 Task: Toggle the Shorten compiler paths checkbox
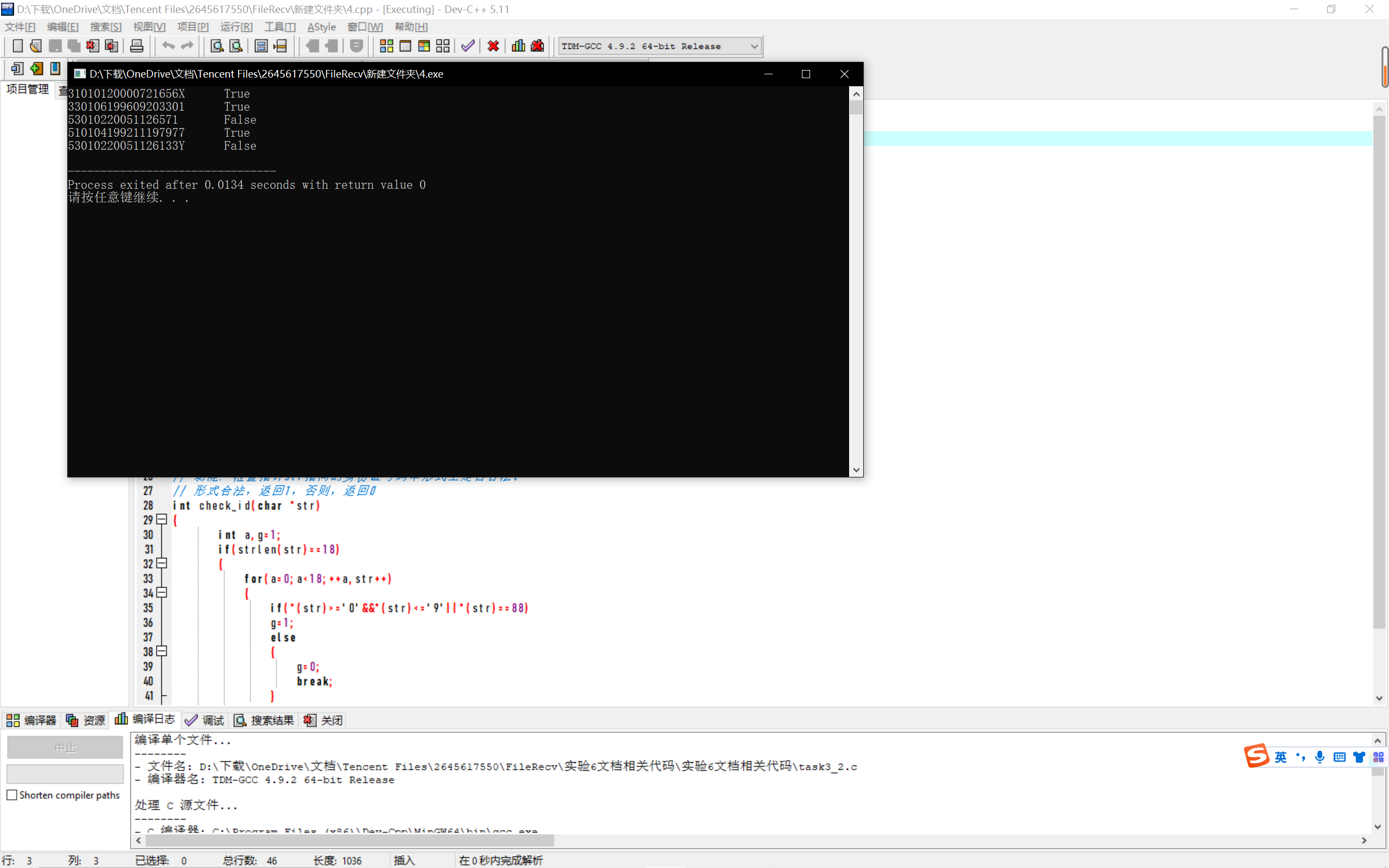tap(12, 795)
